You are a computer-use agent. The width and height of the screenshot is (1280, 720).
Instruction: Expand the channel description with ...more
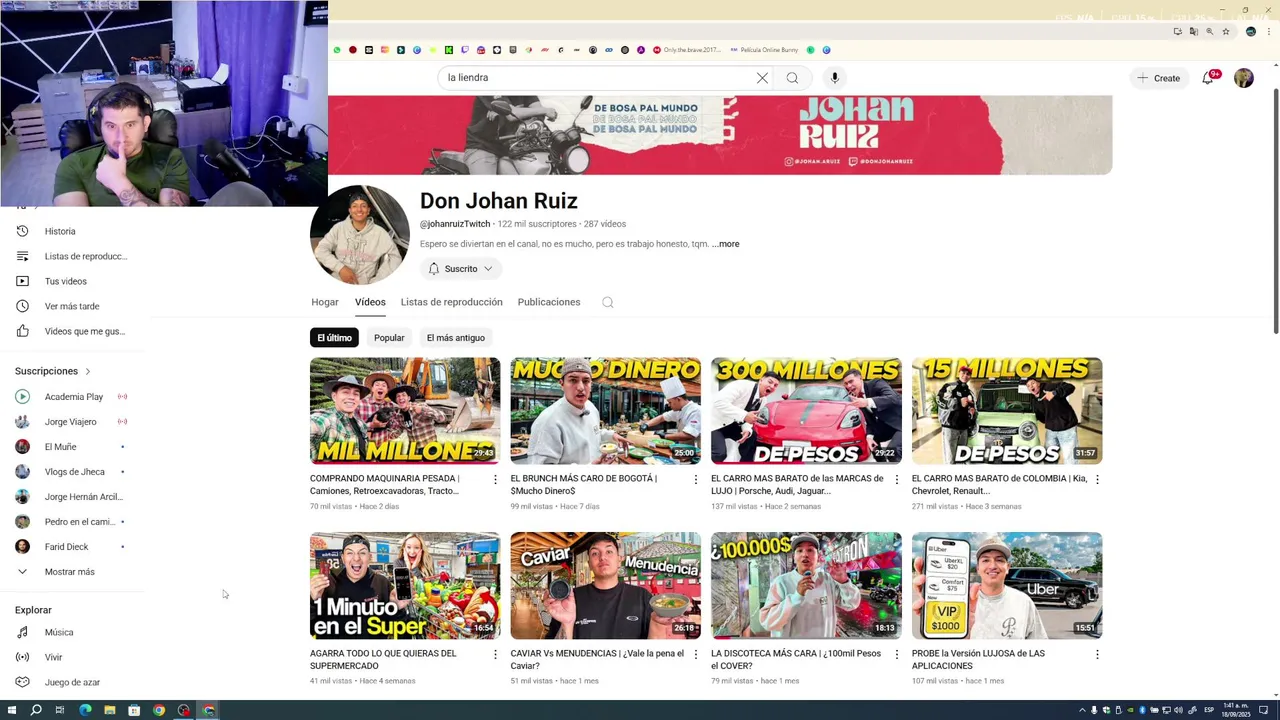[x=726, y=244]
